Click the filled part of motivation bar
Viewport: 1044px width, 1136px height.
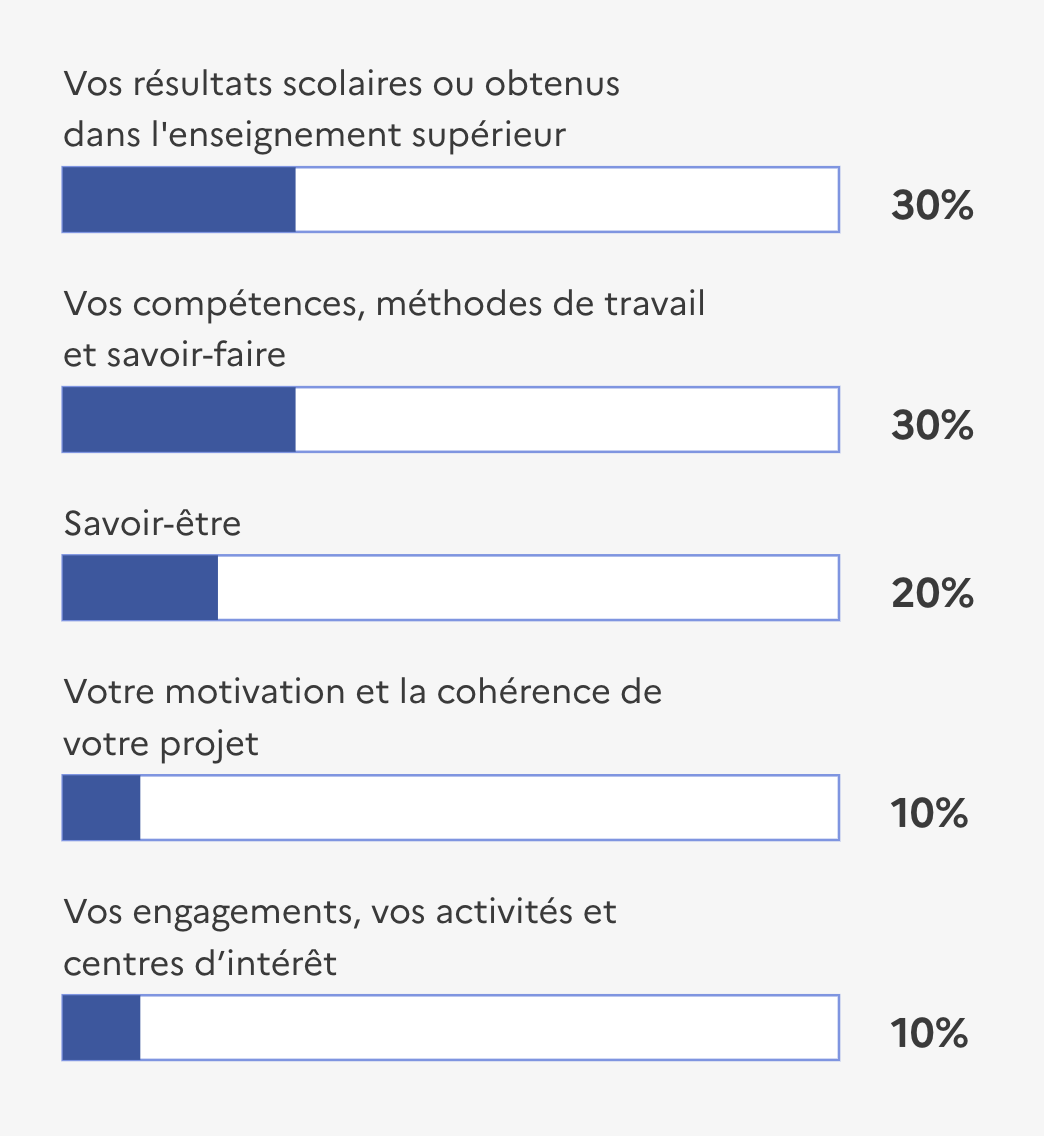[x=101, y=808]
